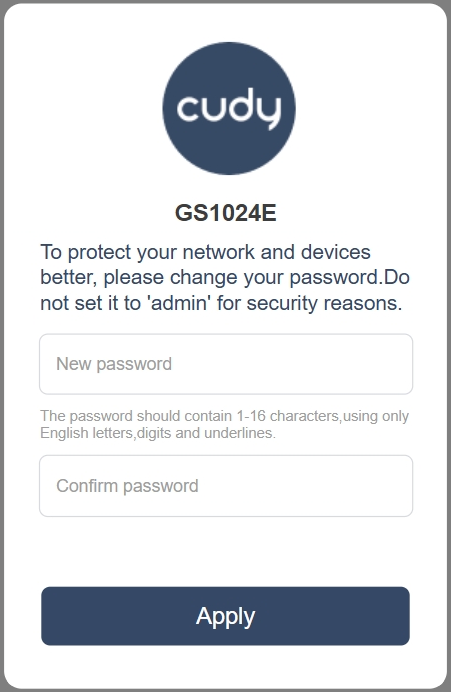
Task: Click the dark blue brand circle
Action: [229, 109]
